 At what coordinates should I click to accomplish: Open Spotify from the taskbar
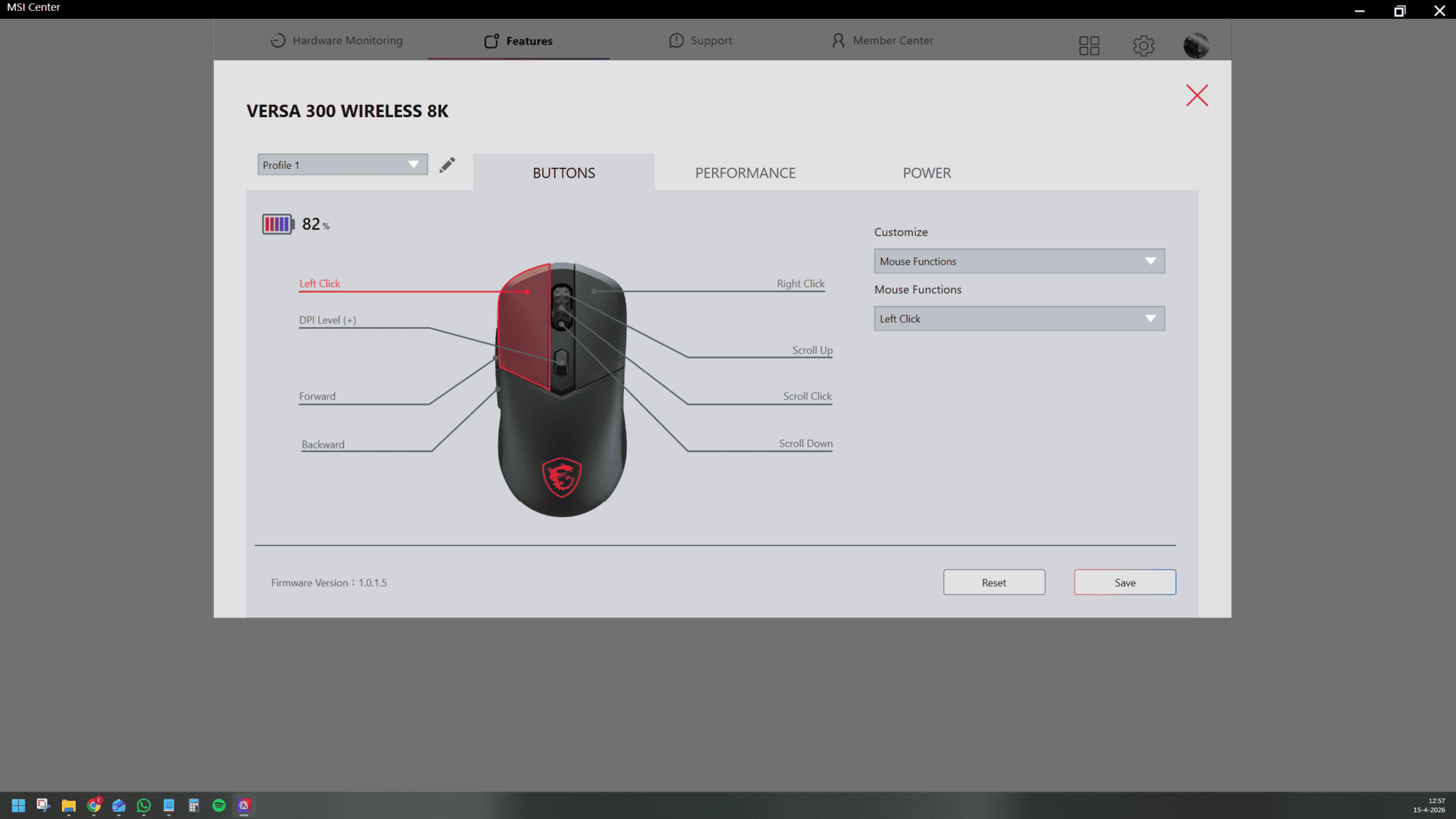(218, 805)
